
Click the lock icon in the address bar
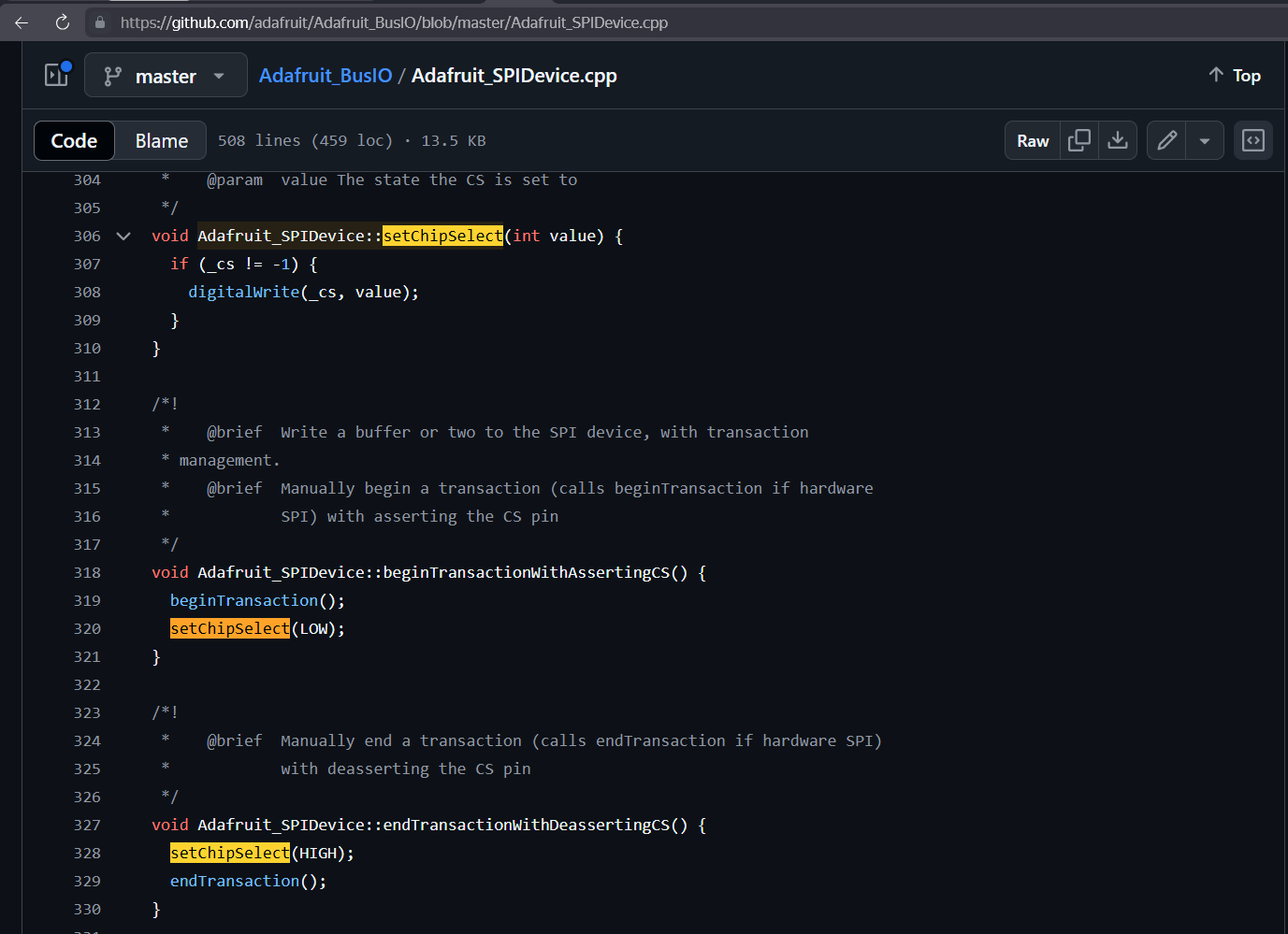(100, 22)
